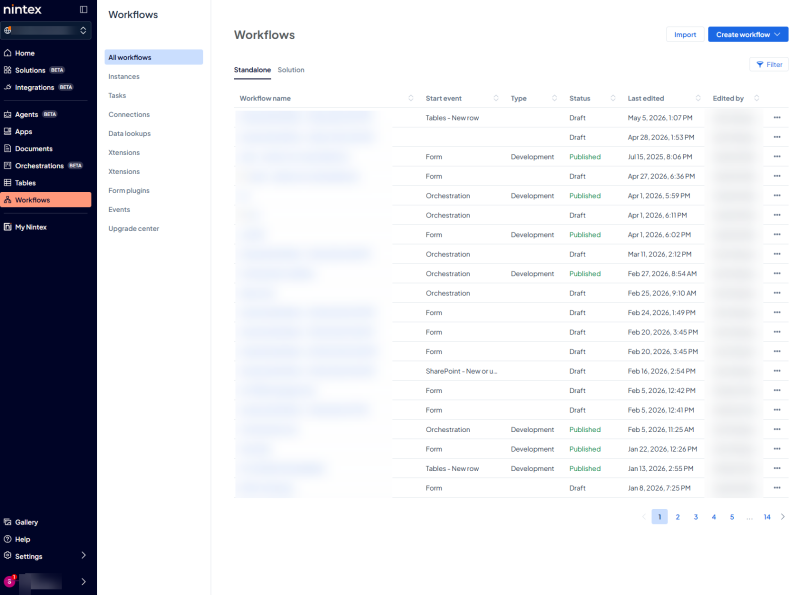Click the user avatar with notification badge

click(x=10, y=581)
